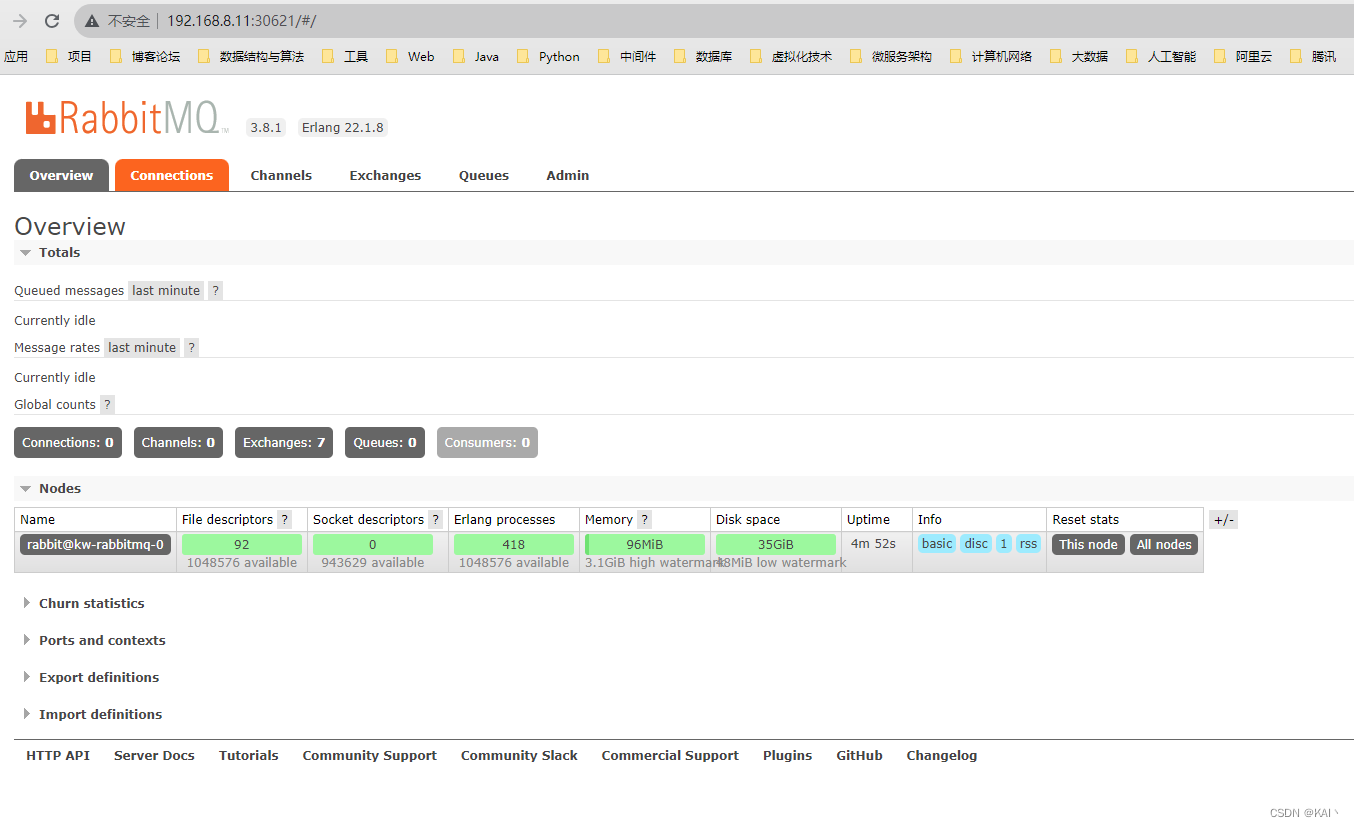This screenshot has width=1354, height=827.
Task: Click the Disk space 35GiB bar
Action: [776, 544]
